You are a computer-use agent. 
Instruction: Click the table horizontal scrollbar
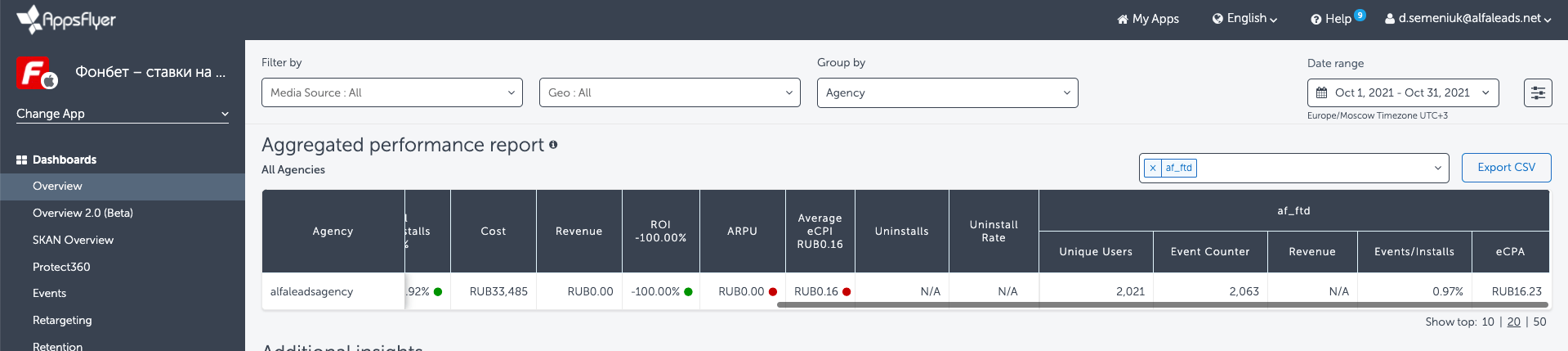pyautogui.click(x=1163, y=305)
